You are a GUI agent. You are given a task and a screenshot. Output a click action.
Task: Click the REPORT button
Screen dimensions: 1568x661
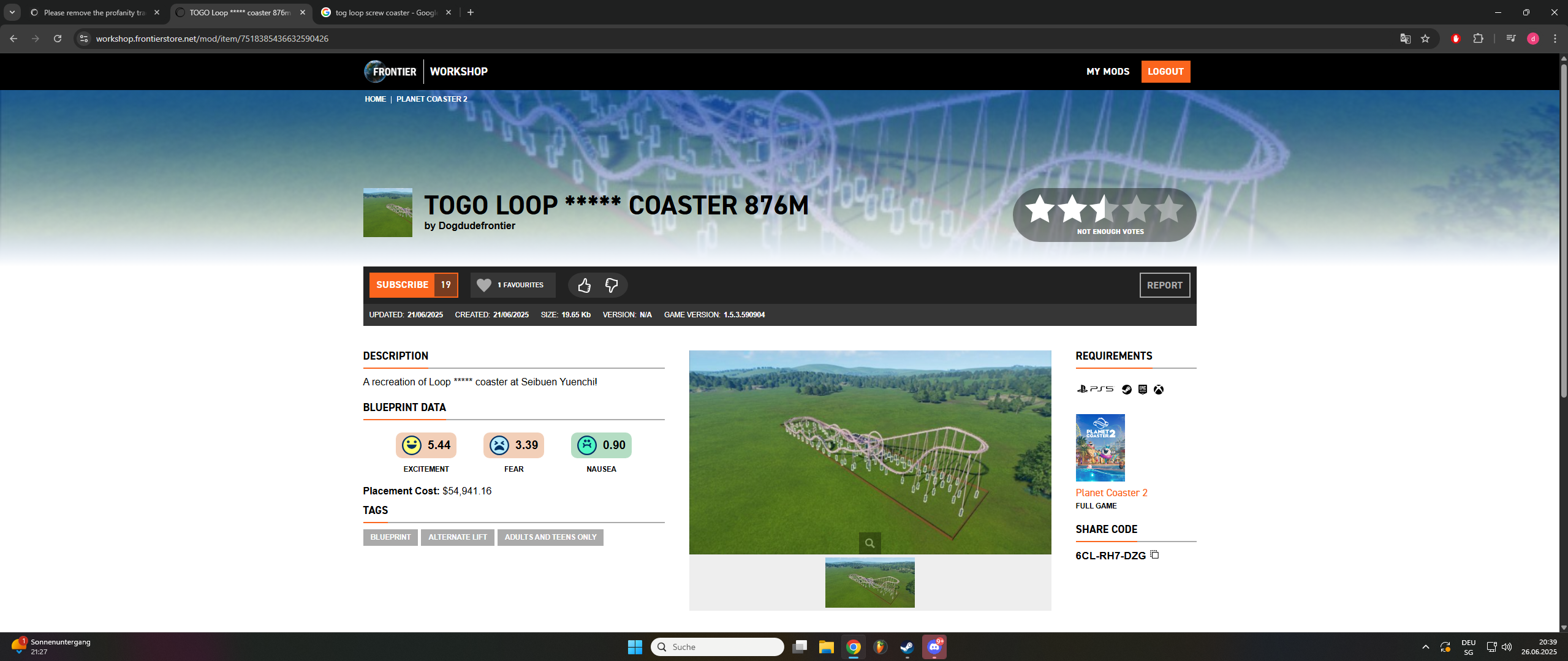[1164, 285]
